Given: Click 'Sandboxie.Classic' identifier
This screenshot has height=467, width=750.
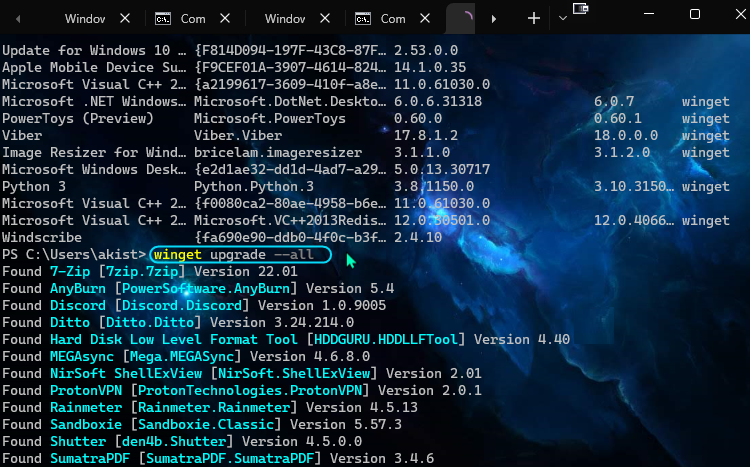Looking at the screenshot, I should 206,424.
